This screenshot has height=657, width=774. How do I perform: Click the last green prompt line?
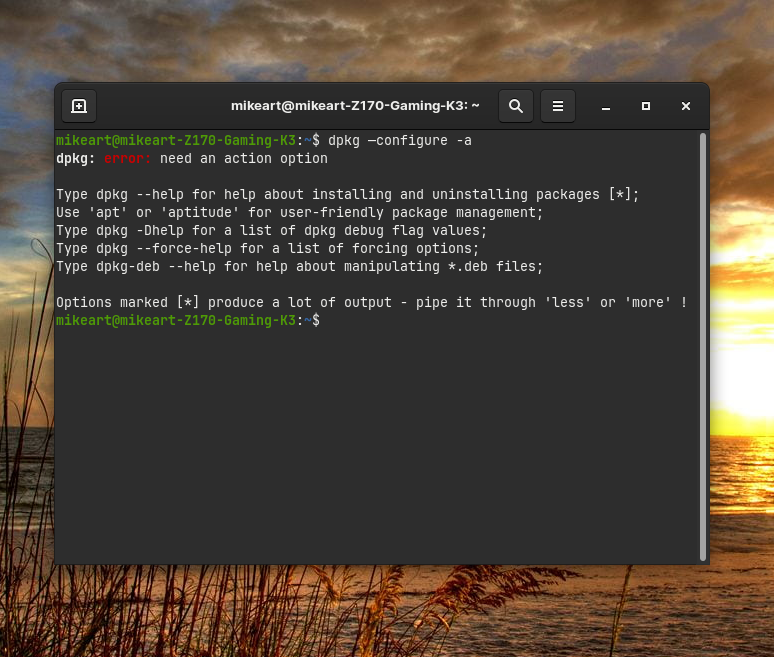(x=188, y=321)
